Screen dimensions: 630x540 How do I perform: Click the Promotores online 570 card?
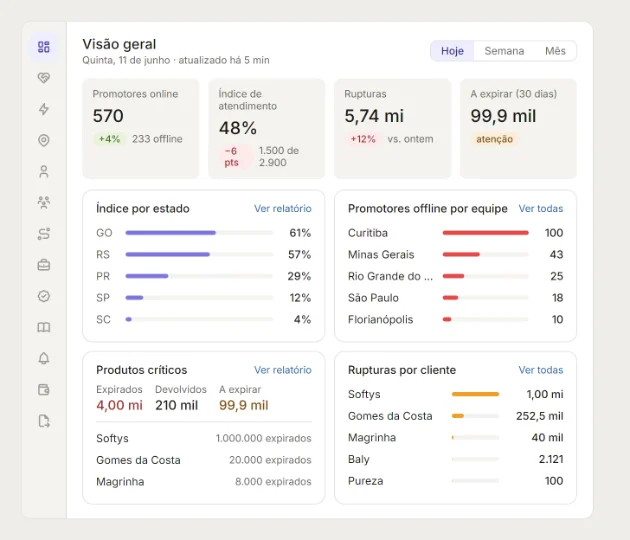(x=141, y=129)
